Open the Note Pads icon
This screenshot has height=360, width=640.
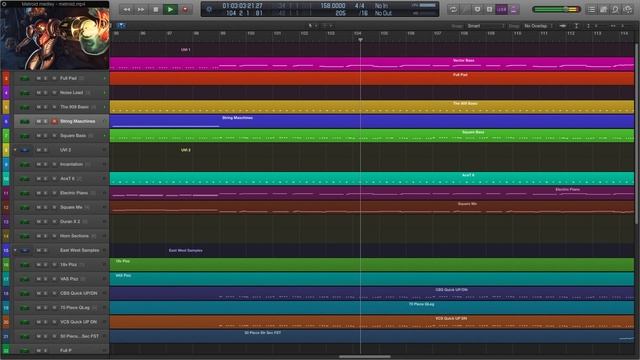[603, 9]
